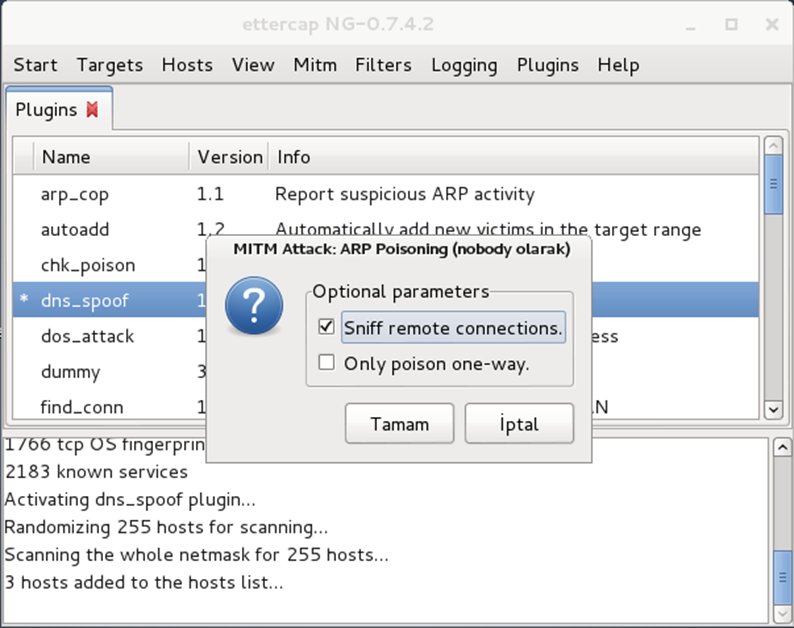Click '3 hosts added to the hosts list' line
Viewport: 794px width, 628px height.
(x=144, y=582)
